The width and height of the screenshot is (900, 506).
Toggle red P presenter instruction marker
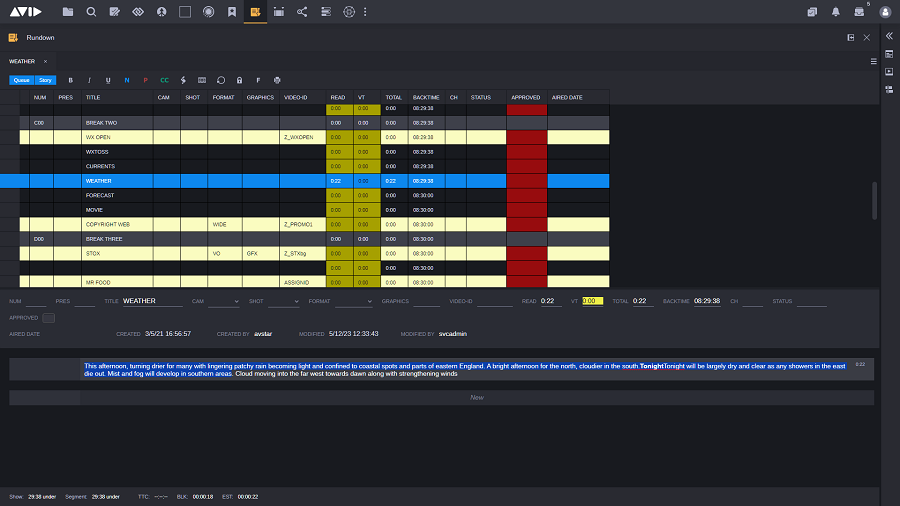coord(145,80)
